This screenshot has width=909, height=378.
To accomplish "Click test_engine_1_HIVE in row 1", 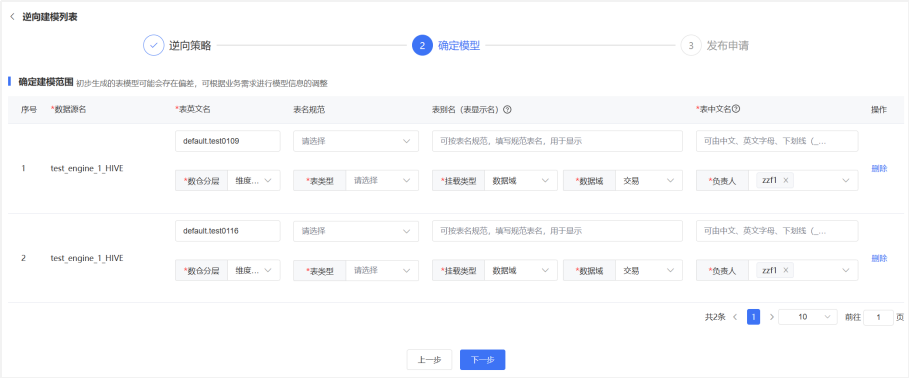I will (87, 169).
